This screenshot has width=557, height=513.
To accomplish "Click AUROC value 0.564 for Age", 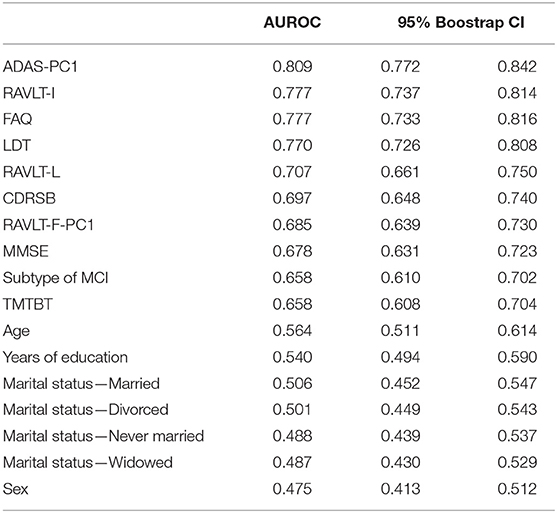I will point(292,331).
